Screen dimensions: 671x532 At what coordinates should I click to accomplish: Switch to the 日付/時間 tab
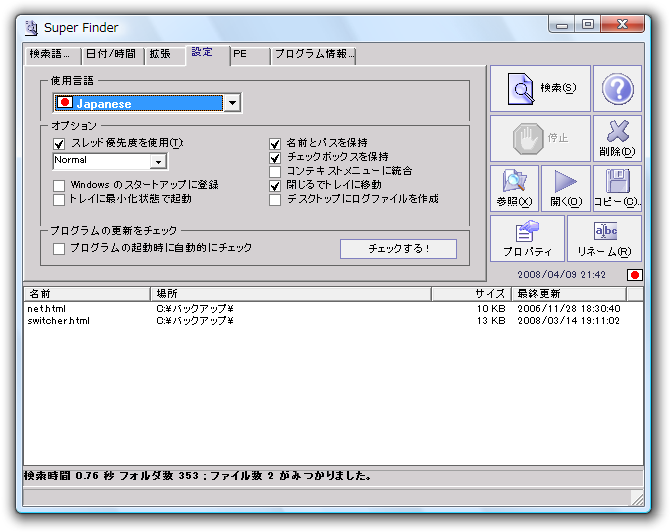point(112,56)
